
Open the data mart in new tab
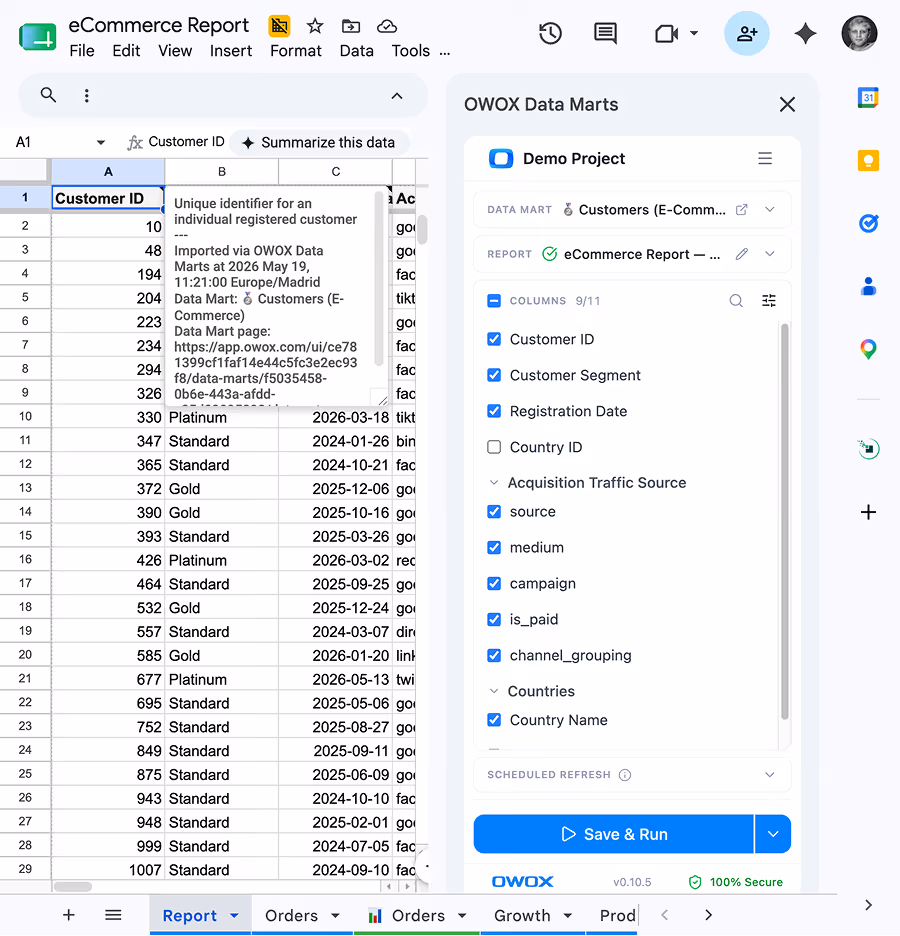[741, 210]
